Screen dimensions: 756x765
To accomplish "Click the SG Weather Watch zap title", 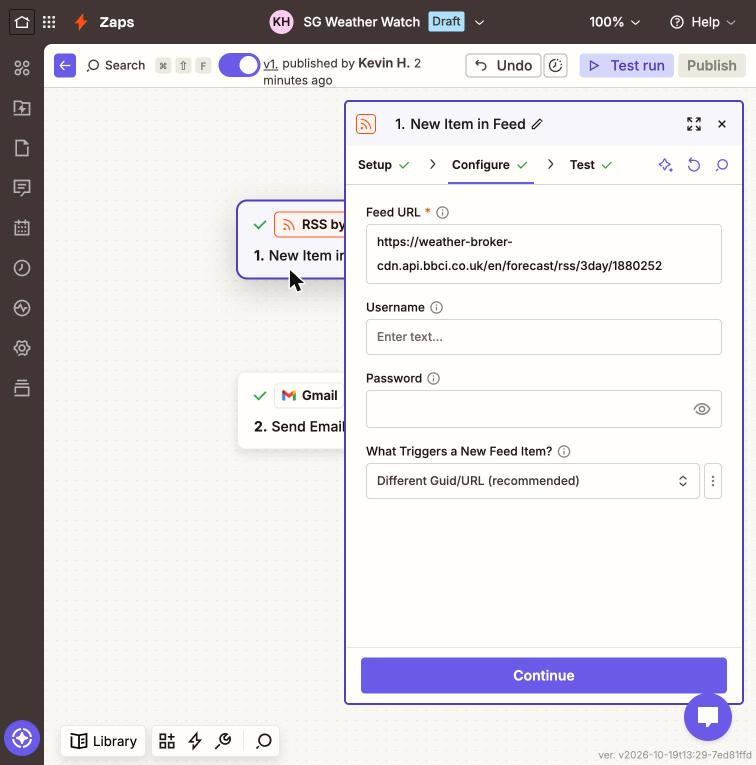I will 361,22.
